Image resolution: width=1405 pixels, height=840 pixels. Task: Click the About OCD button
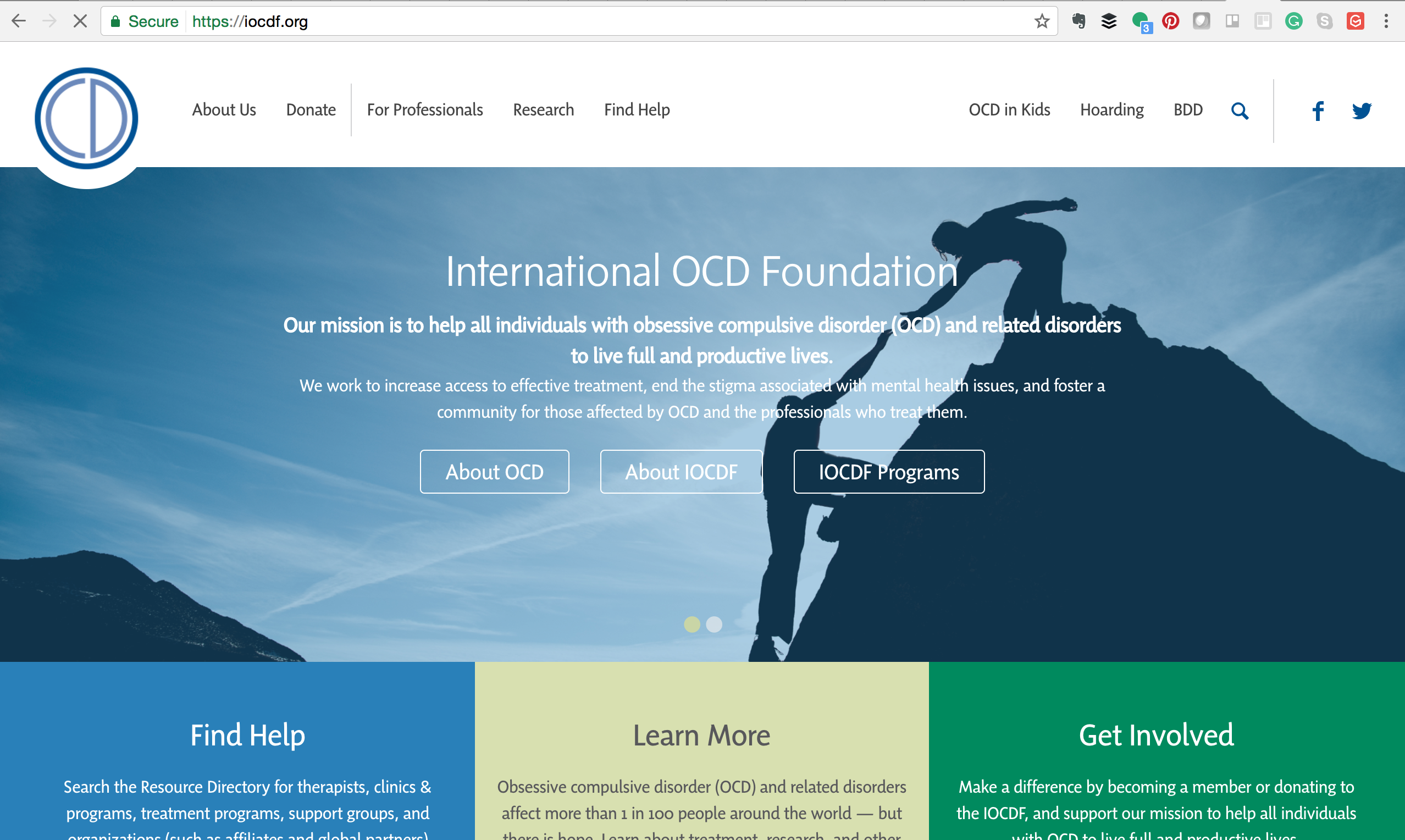click(494, 472)
